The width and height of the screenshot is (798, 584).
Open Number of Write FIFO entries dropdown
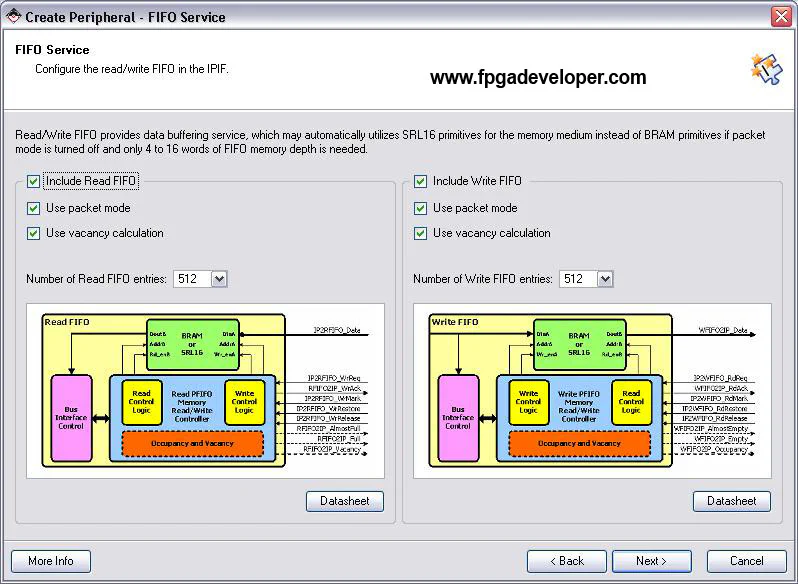pyautogui.click(x=604, y=279)
